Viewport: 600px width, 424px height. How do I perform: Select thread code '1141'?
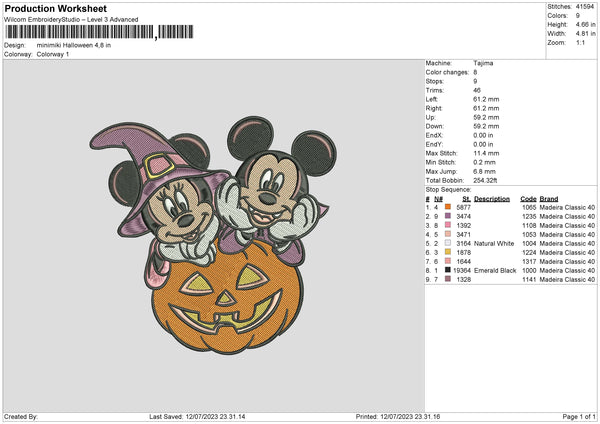[529, 279]
